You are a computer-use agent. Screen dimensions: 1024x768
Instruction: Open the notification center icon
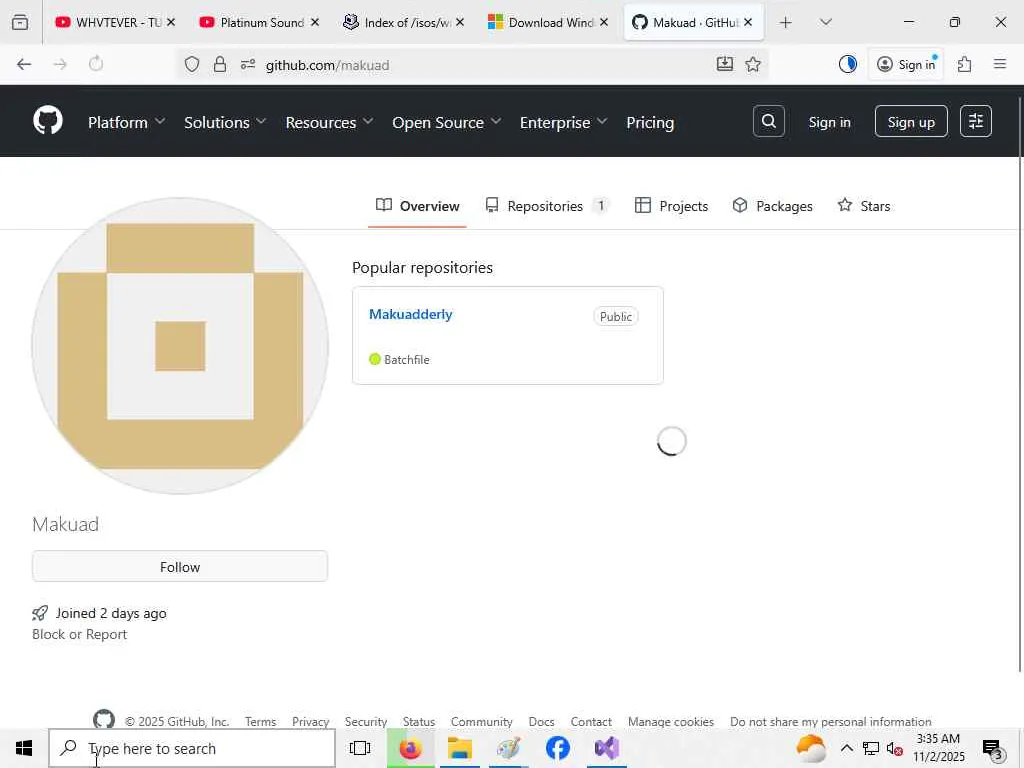[x=993, y=749]
